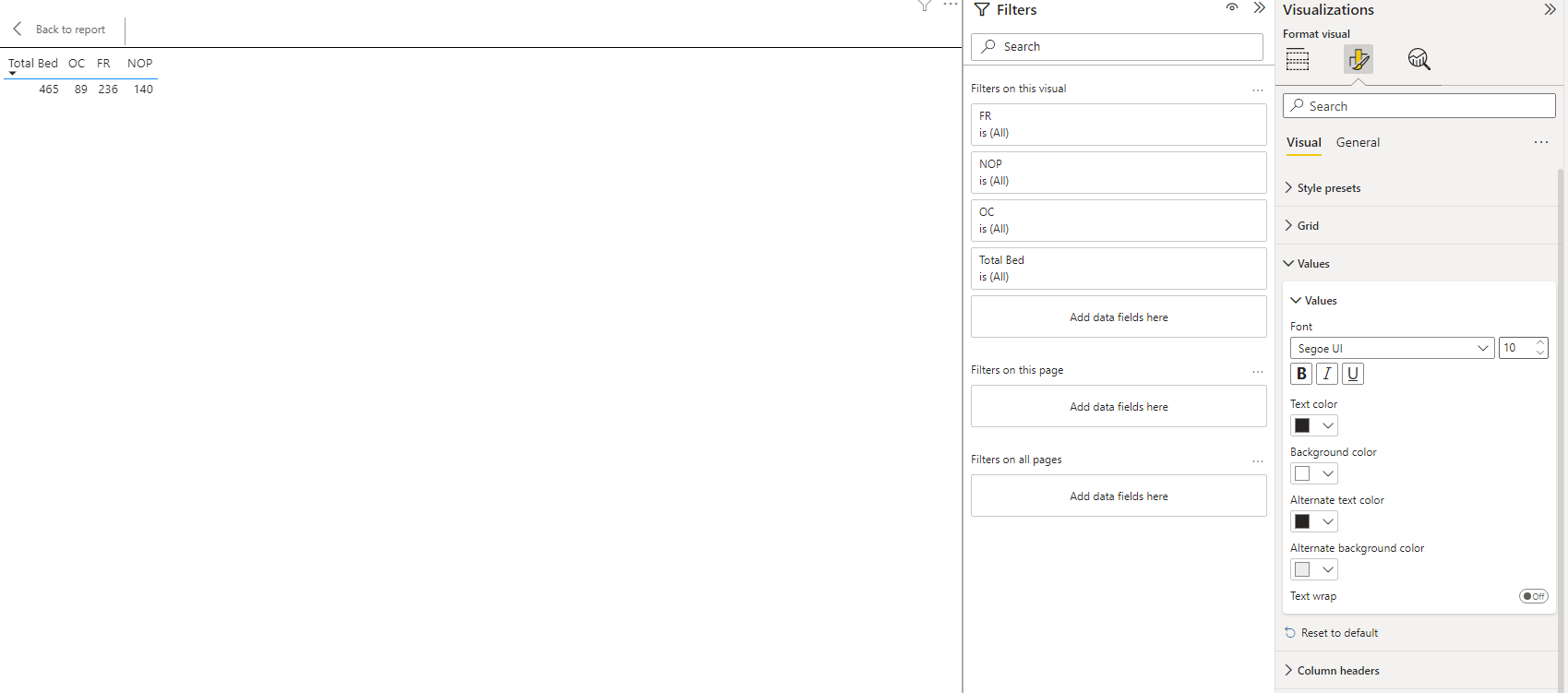Open the NOP filter card
The image size is (1568, 693).
click(1119, 173)
